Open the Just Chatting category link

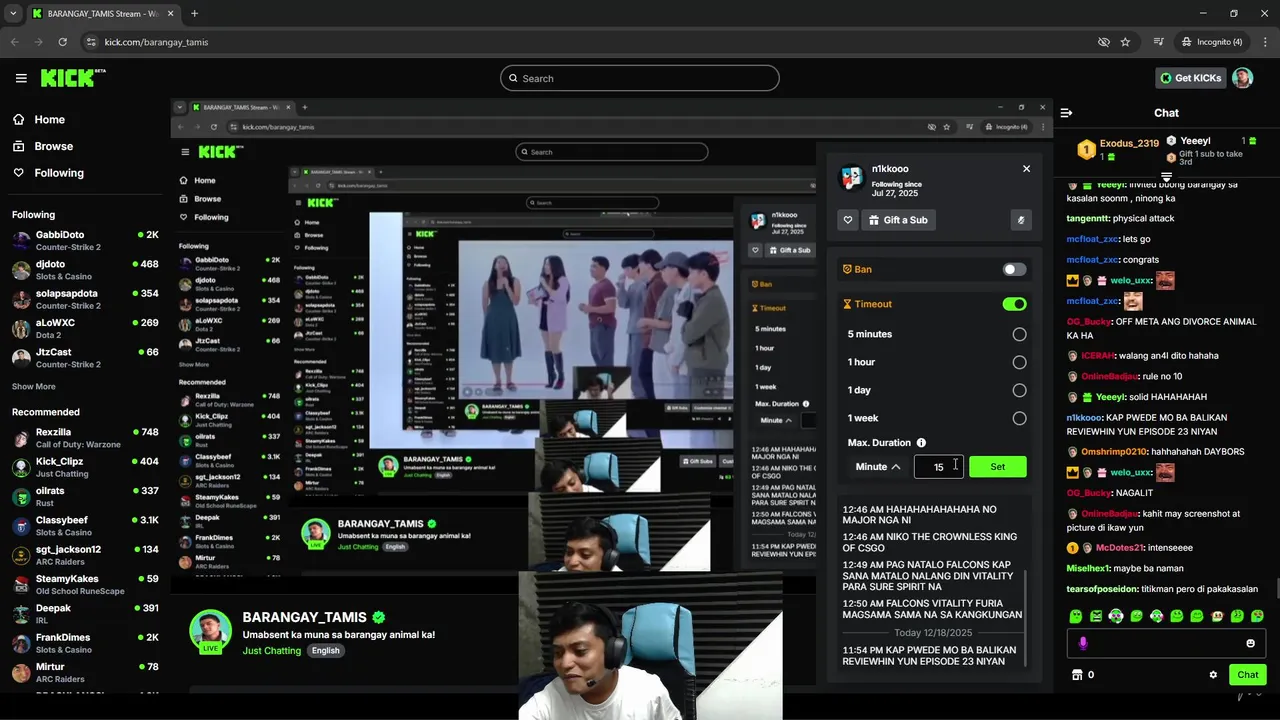(271, 651)
